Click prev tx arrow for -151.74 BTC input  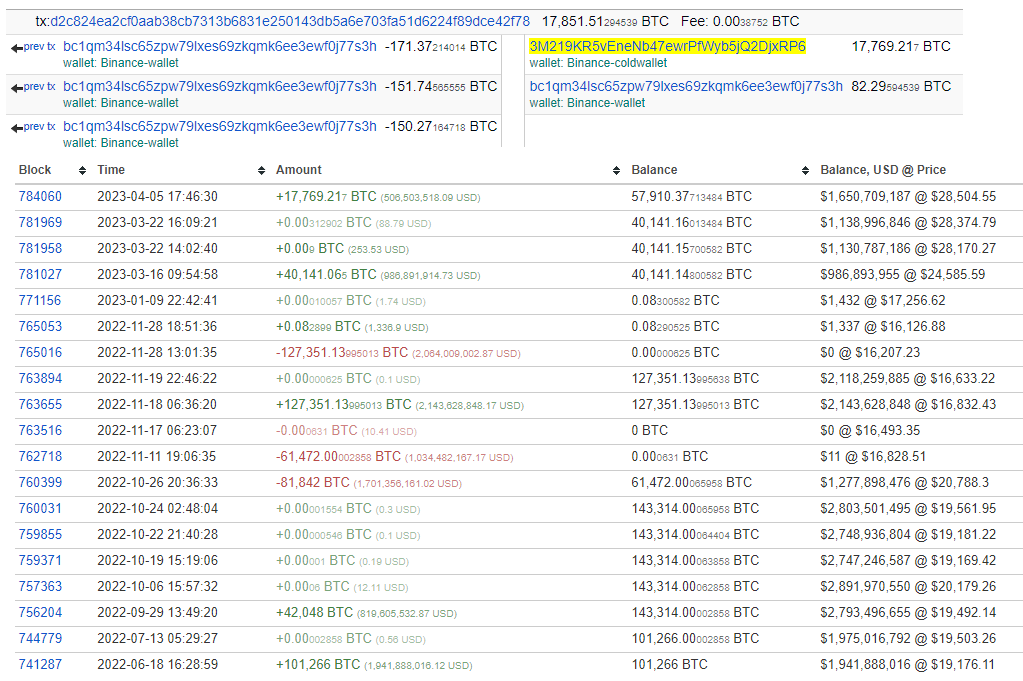coord(33,87)
